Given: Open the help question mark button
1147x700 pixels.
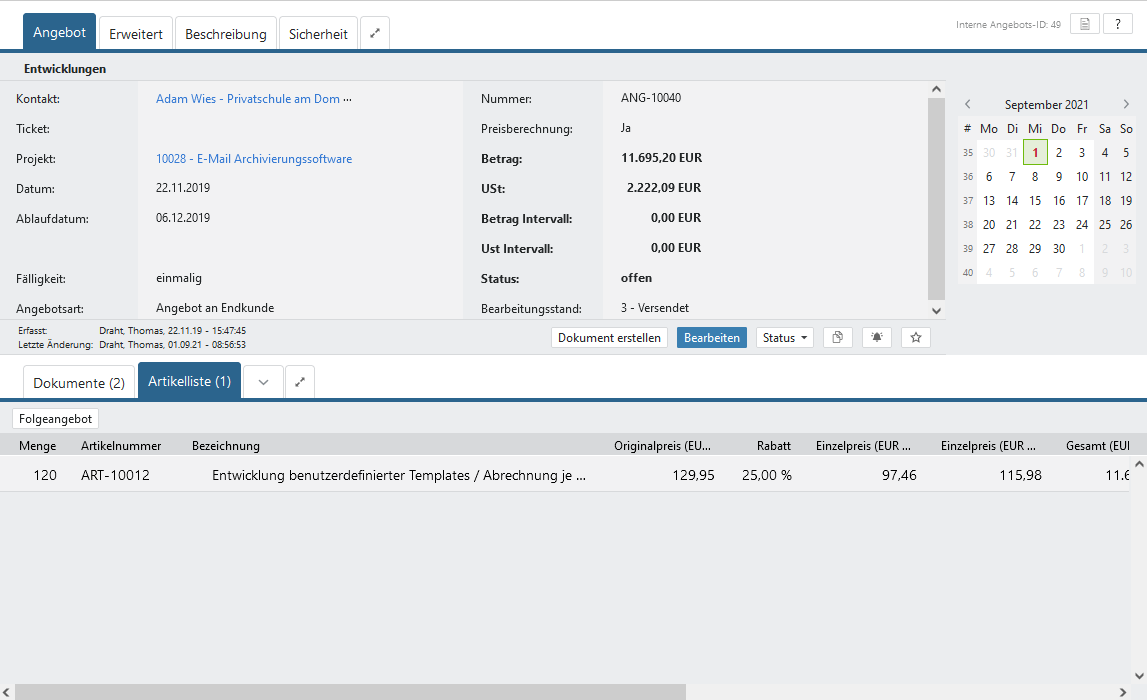Looking at the screenshot, I should pyautogui.click(x=1117, y=24).
